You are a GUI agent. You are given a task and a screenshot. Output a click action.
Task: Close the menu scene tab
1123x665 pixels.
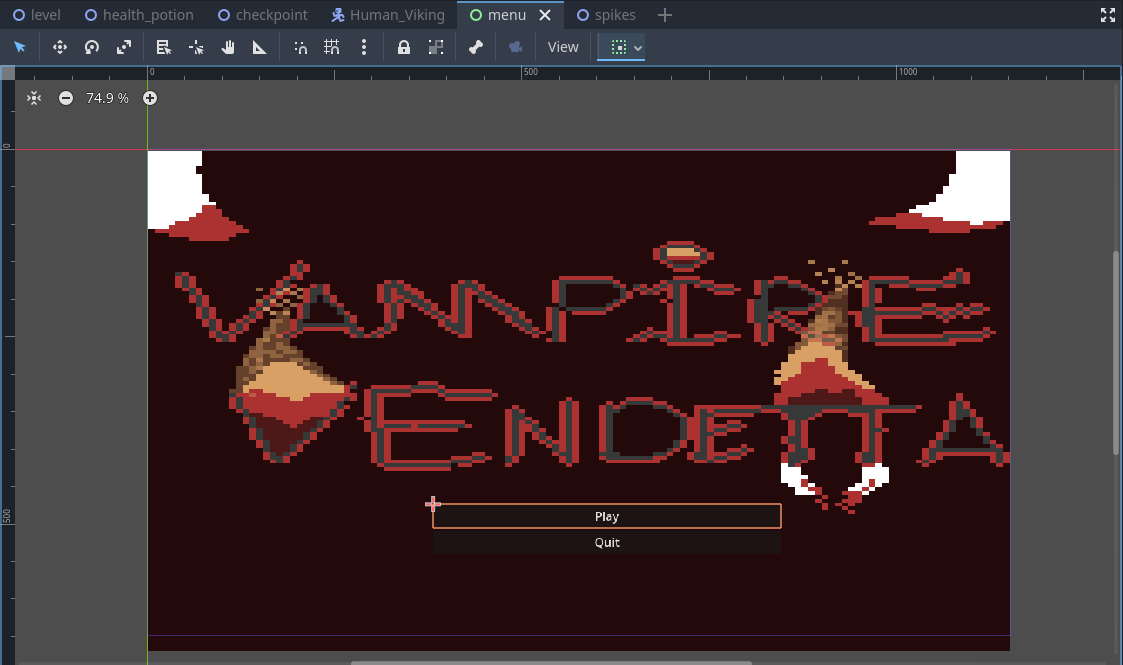[x=545, y=15]
